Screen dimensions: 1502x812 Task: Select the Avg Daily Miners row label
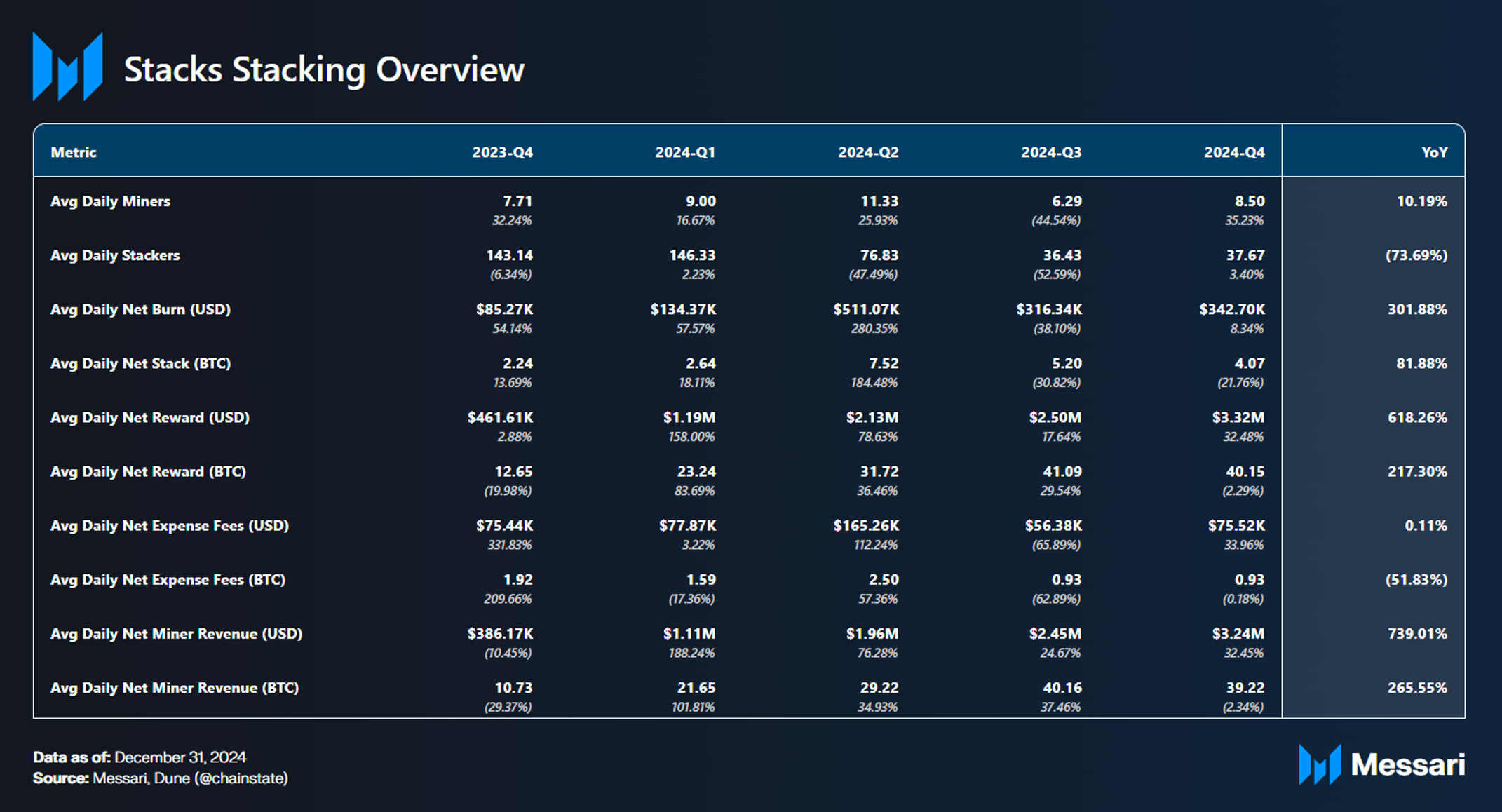[110, 201]
